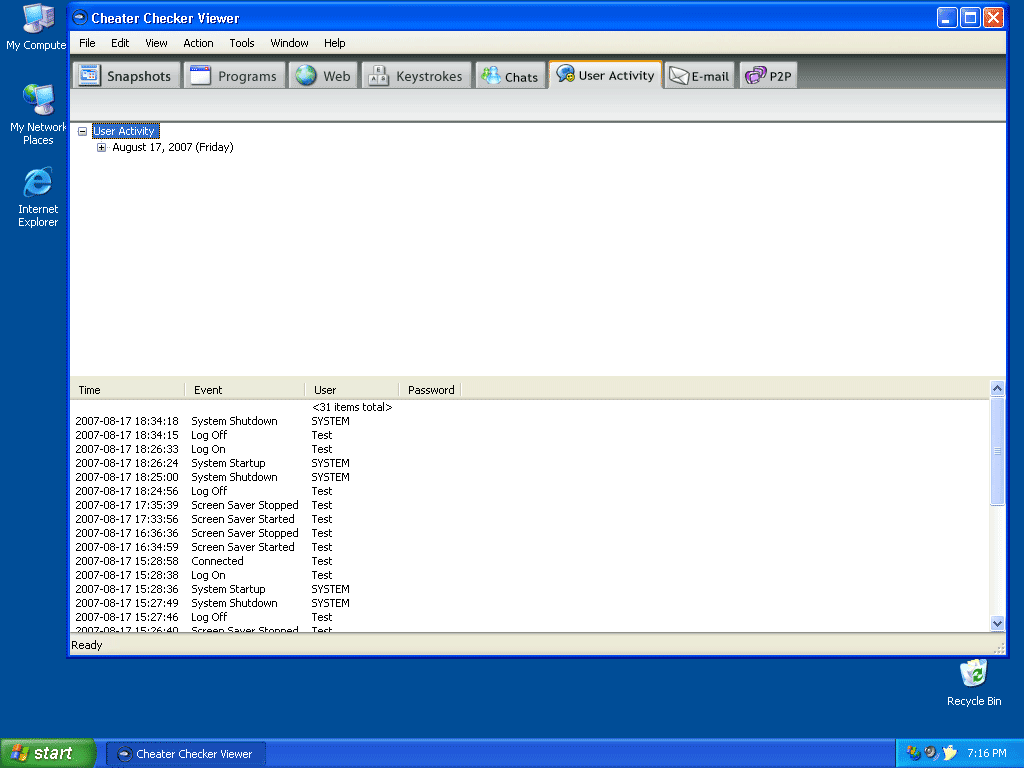This screenshot has width=1024, height=768.
Task: Click the Keystrokes keyboard icon
Action: [x=379, y=76]
